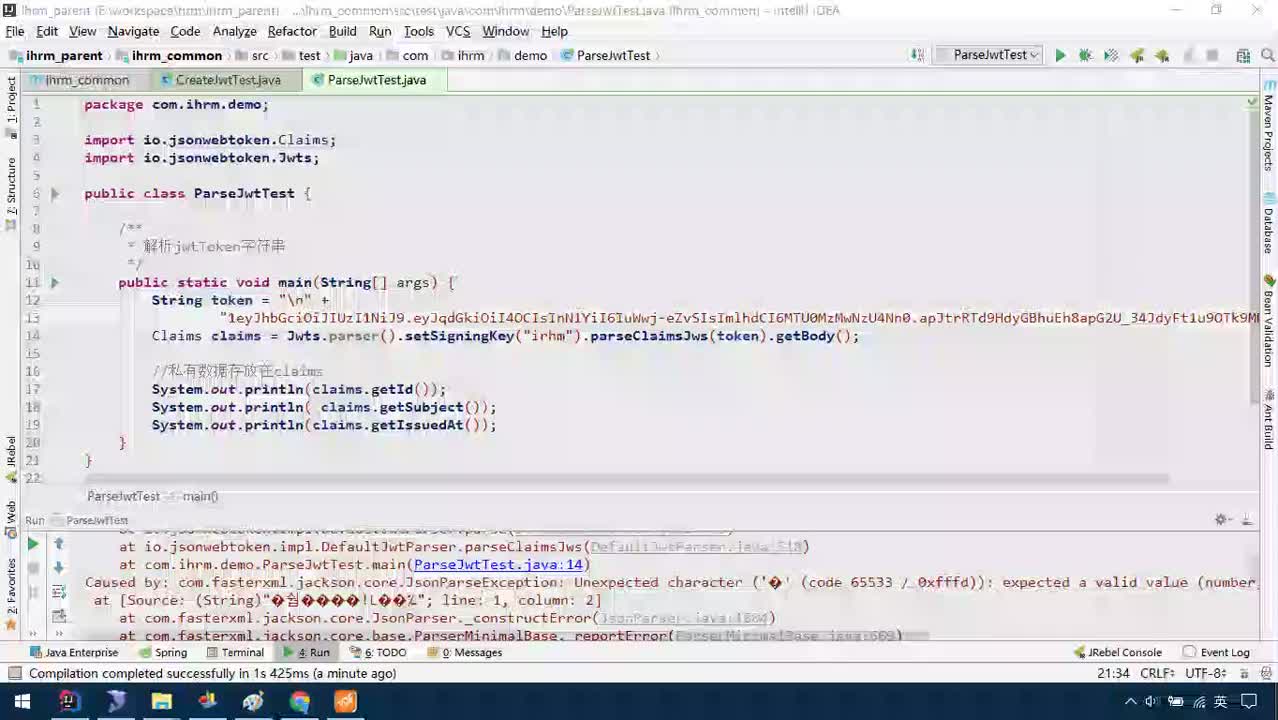Run class ParseJwtTest from gutter arrow
Screen dimensions: 1278x720
55,194
